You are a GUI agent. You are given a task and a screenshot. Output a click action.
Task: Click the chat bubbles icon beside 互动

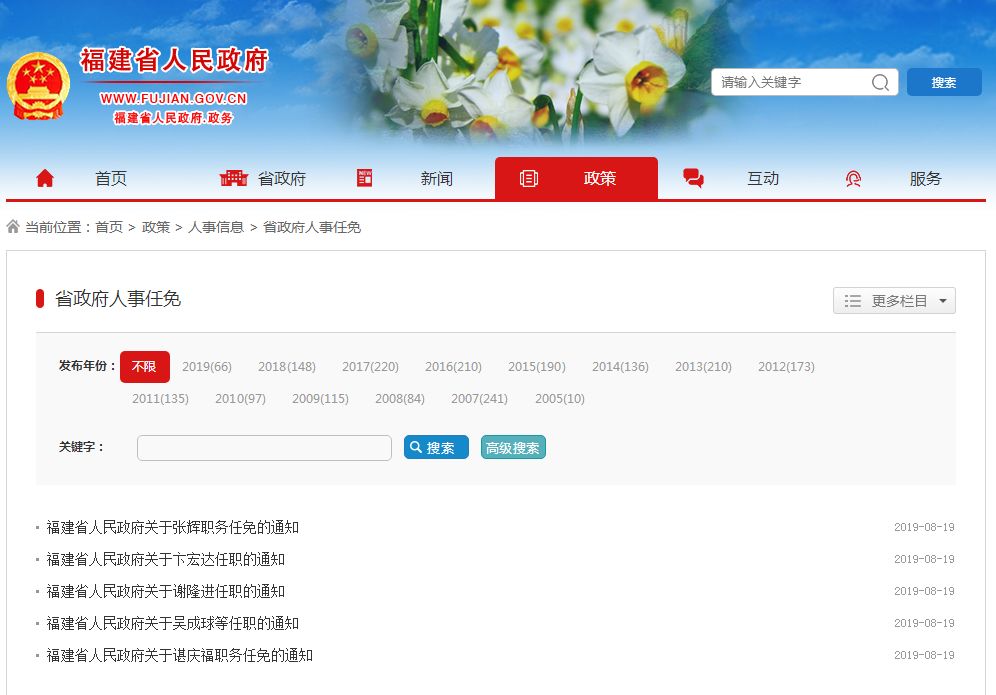point(693,179)
